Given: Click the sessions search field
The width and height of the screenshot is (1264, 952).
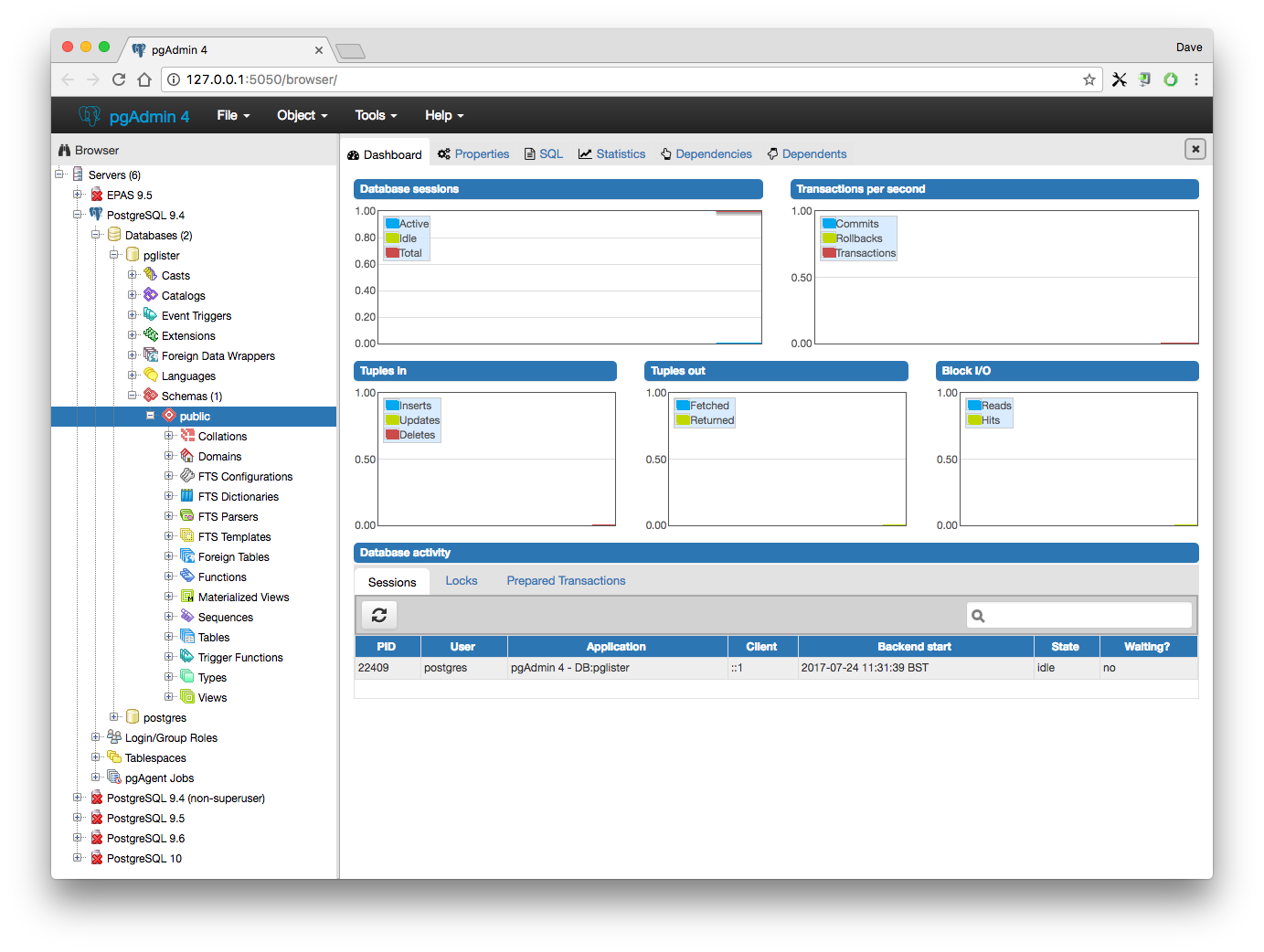Looking at the screenshot, I should (1088, 616).
